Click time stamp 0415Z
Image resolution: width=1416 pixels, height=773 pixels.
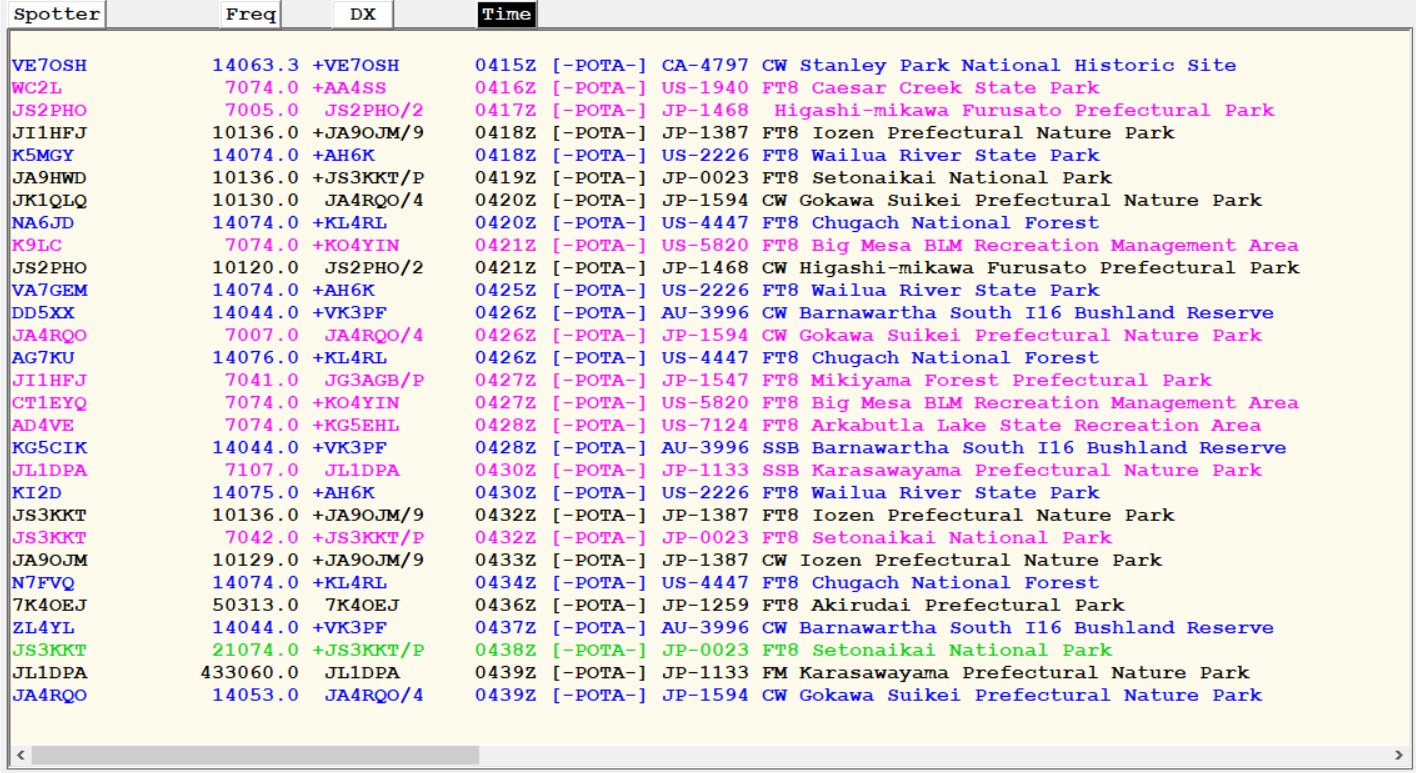point(506,66)
